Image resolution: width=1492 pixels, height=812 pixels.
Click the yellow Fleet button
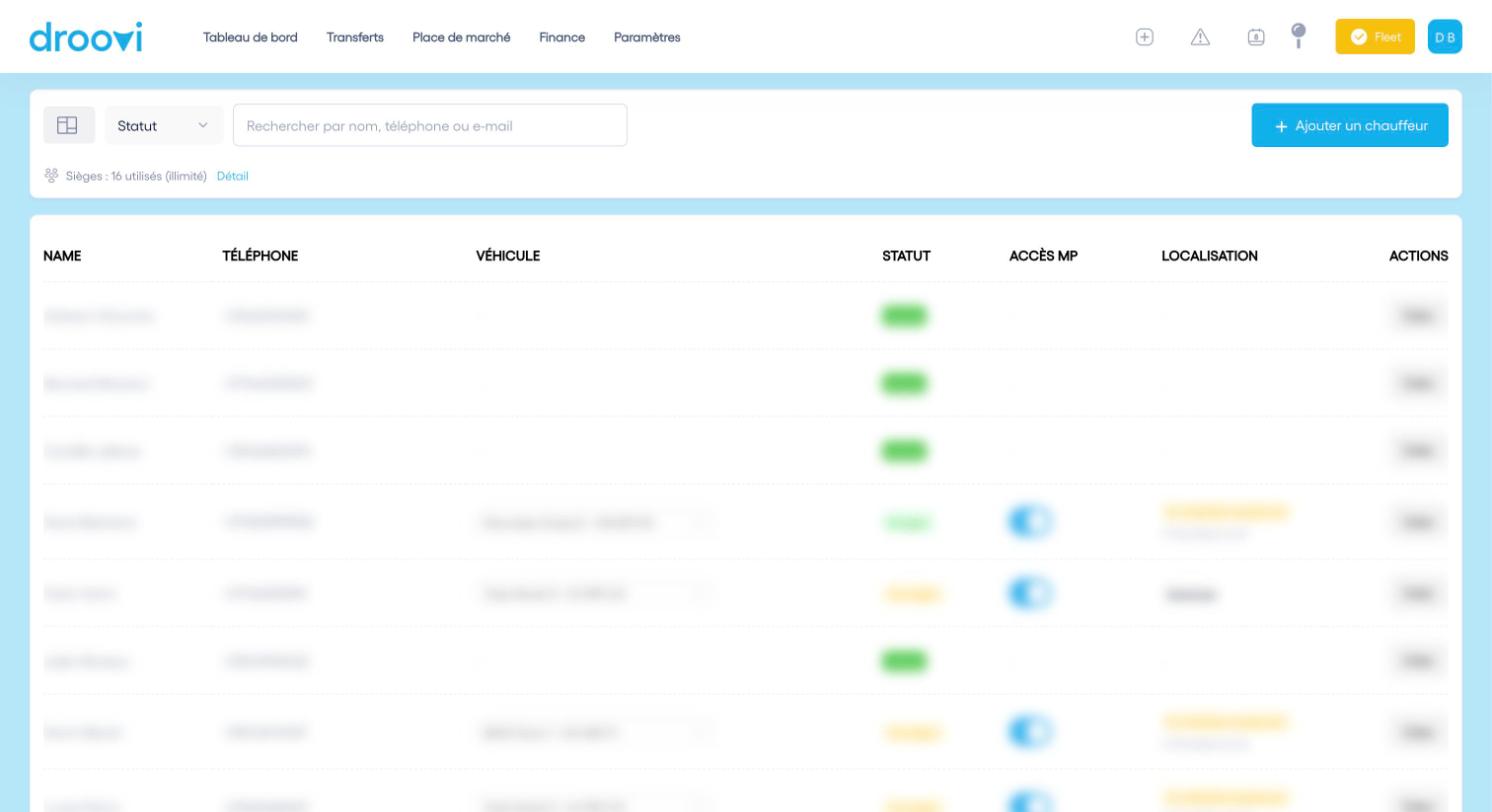coord(1375,37)
